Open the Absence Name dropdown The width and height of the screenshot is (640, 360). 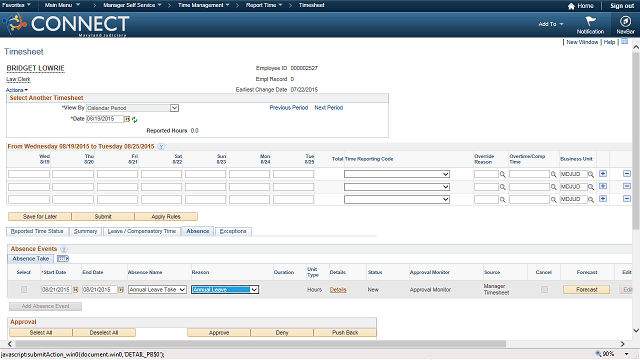point(157,290)
